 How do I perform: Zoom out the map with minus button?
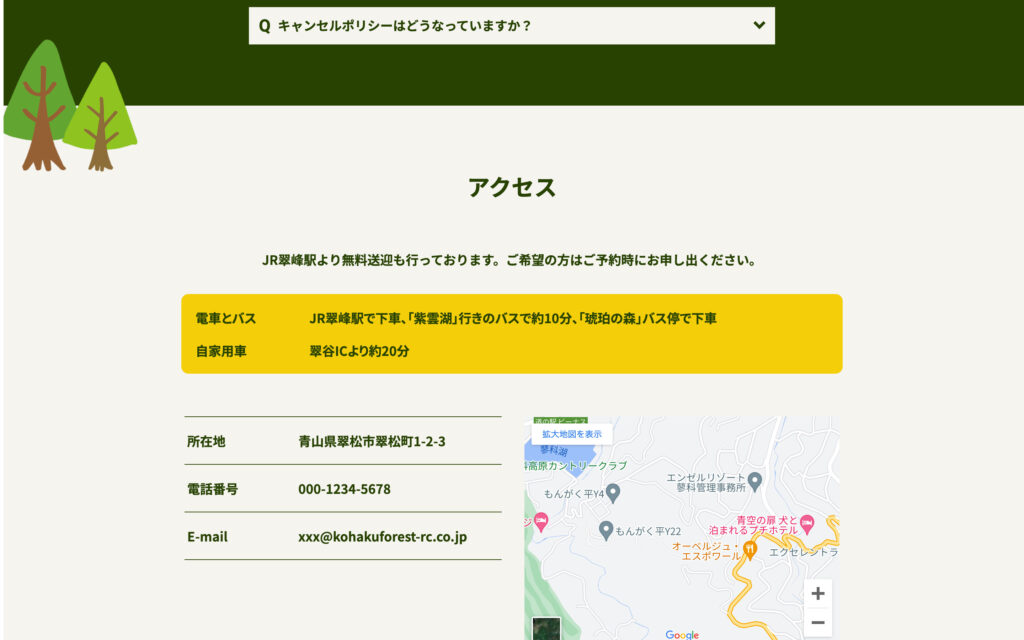[817, 623]
